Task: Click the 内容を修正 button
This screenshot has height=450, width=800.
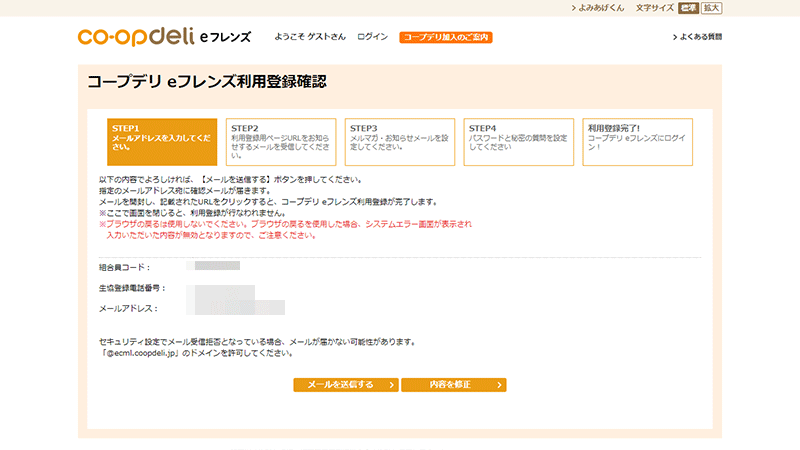Action: (454, 385)
